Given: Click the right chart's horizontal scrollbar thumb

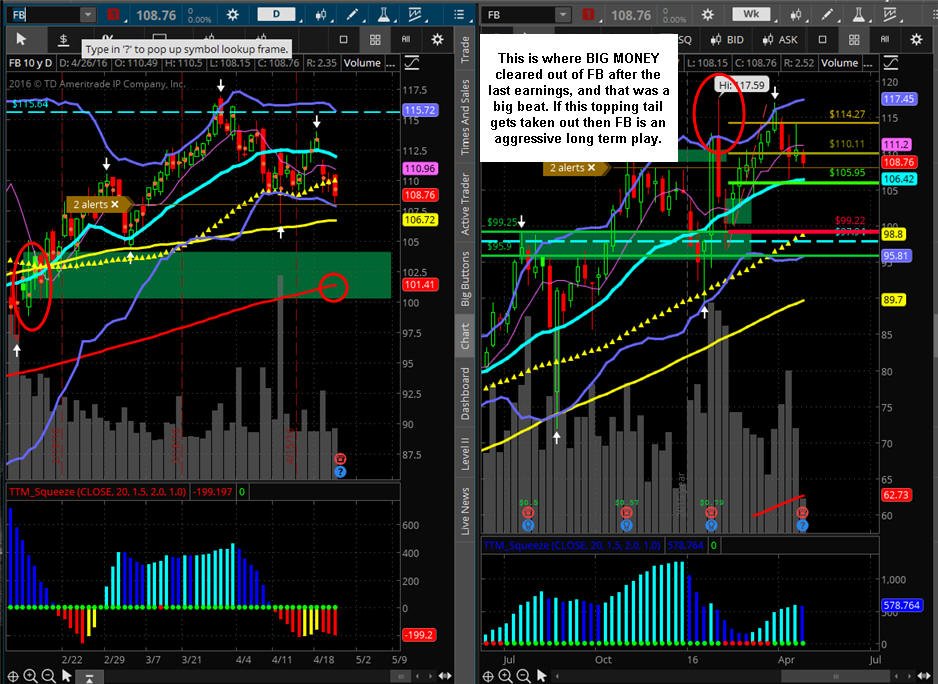Looking at the screenshot, I should [x=835, y=676].
